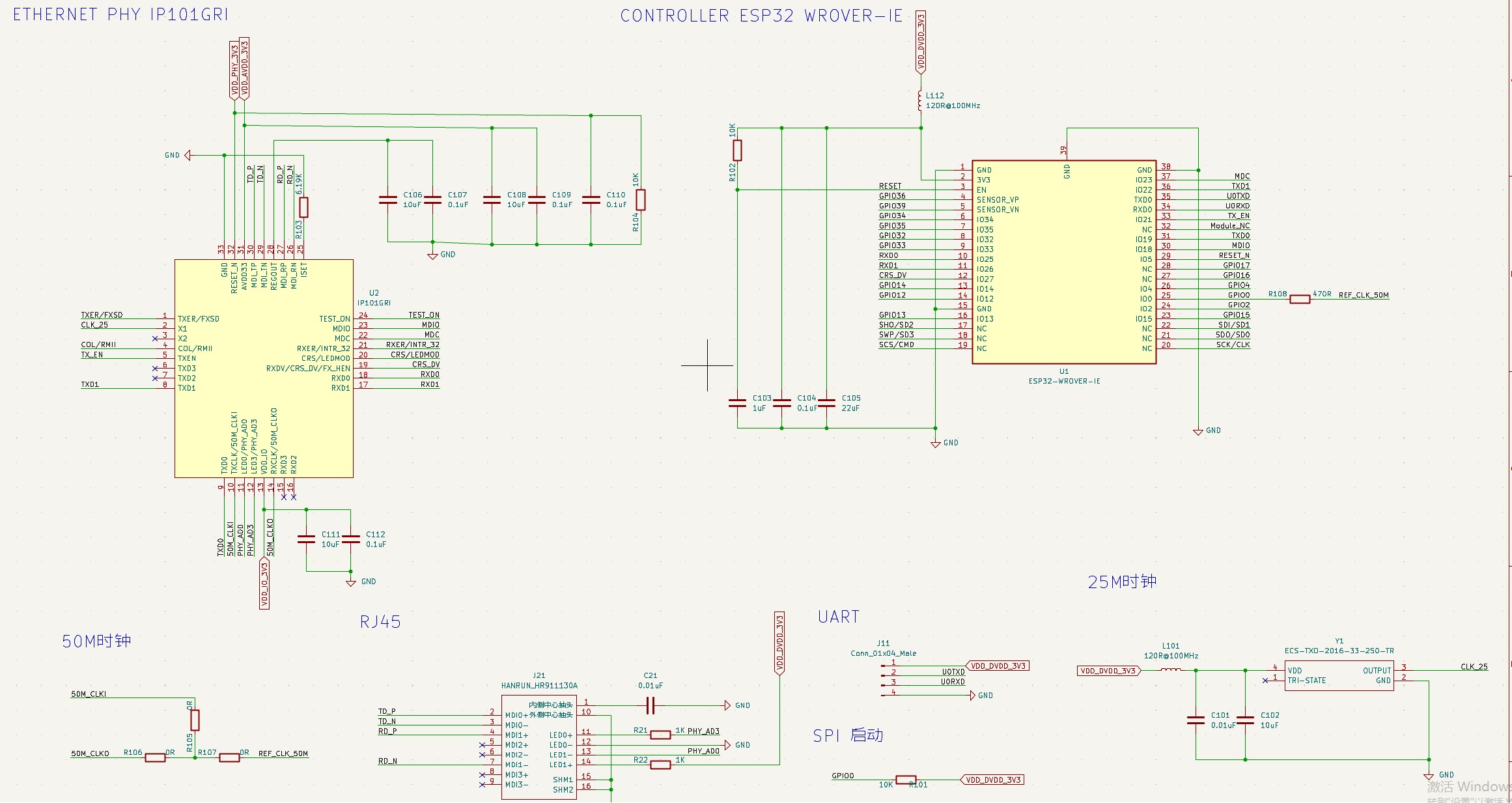Click the VDD_AVDD_3V3 power label
The height and width of the screenshot is (803, 1512).
tap(244, 68)
